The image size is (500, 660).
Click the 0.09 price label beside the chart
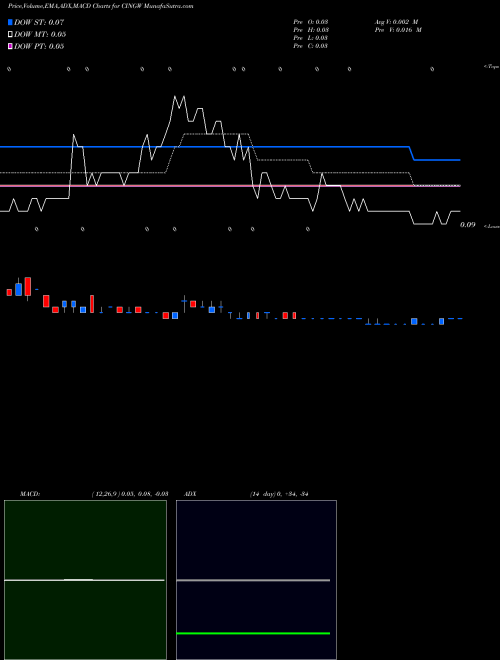(x=467, y=225)
